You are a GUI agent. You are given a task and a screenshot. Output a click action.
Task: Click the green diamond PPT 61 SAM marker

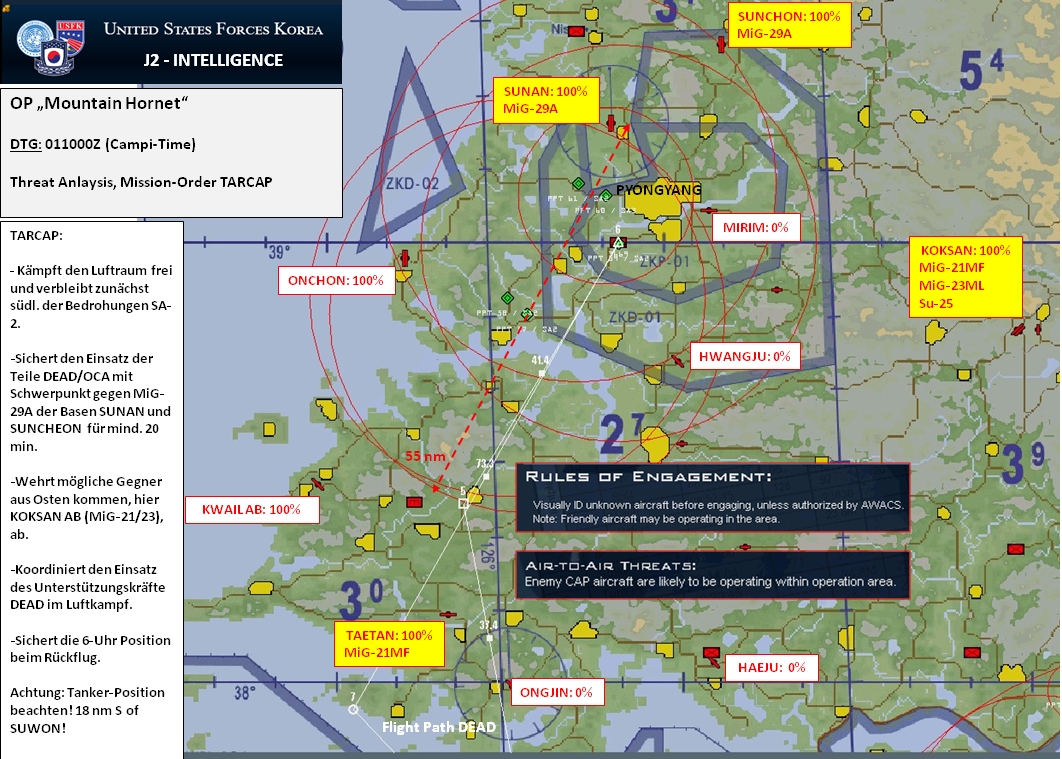(x=578, y=183)
